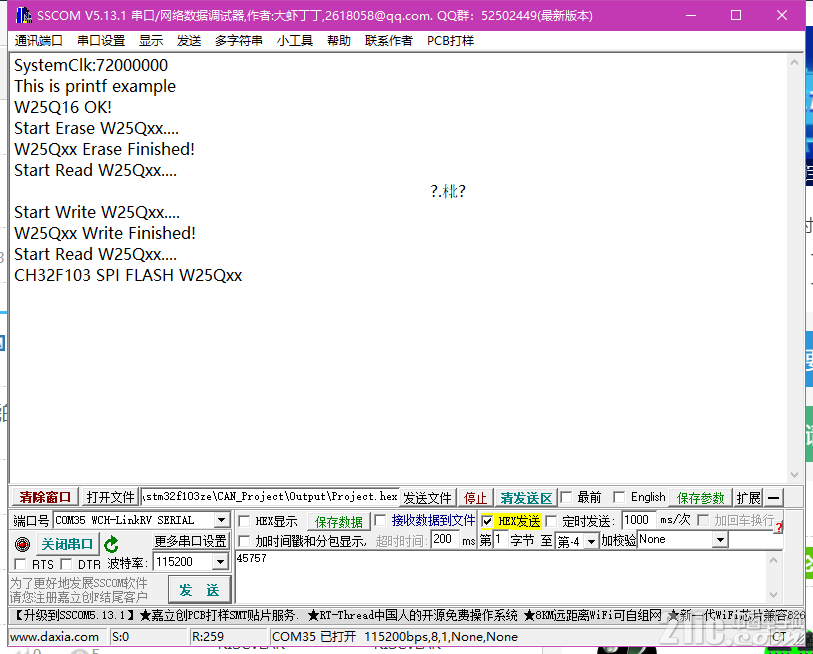Click 'SystemClk:72000000' output line
Image resolution: width=813 pixels, height=654 pixels.
(x=91, y=65)
